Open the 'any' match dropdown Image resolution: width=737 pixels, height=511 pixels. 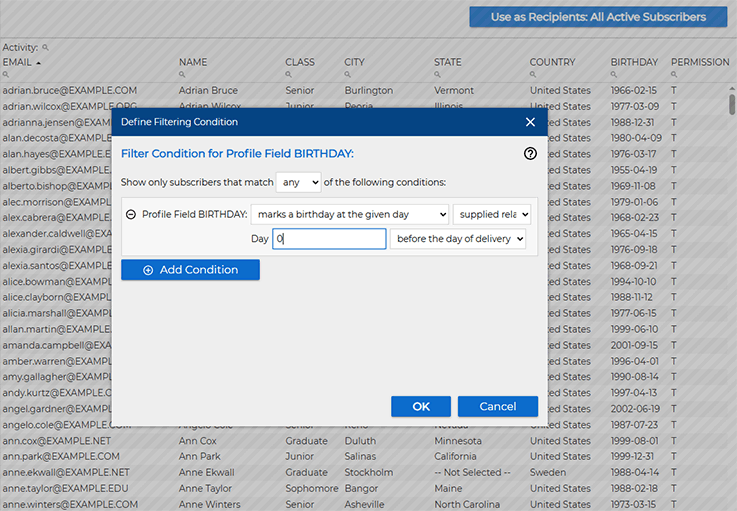(300, 183)
